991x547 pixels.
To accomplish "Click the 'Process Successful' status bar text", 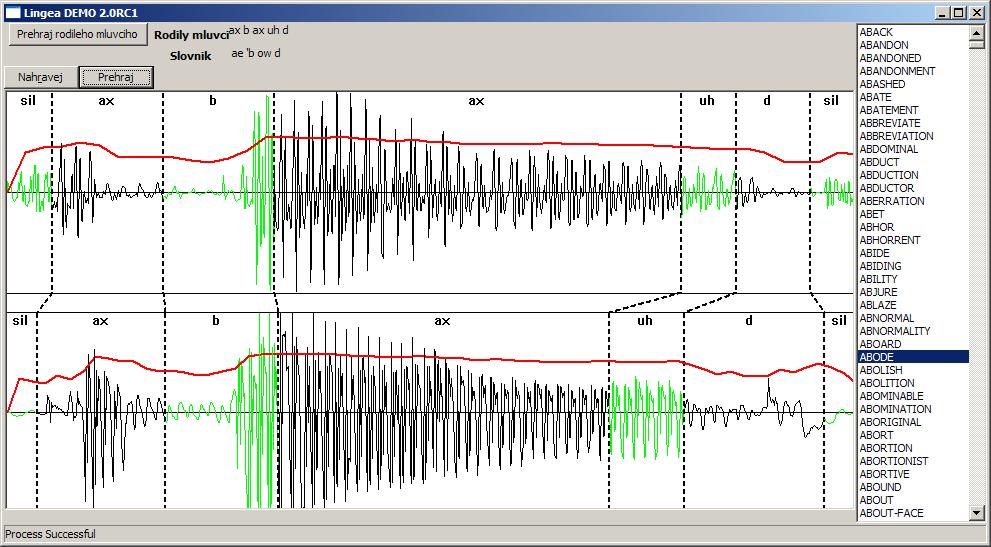I will point(51,534).
